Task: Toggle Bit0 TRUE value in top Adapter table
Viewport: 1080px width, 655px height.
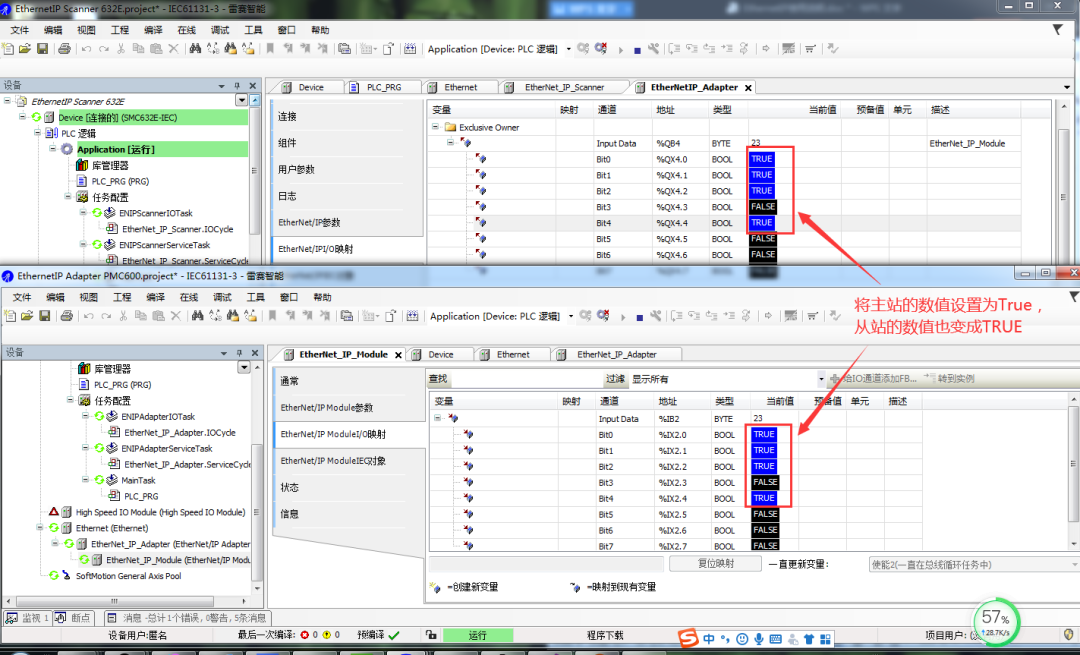Action: tap(762, 159)
